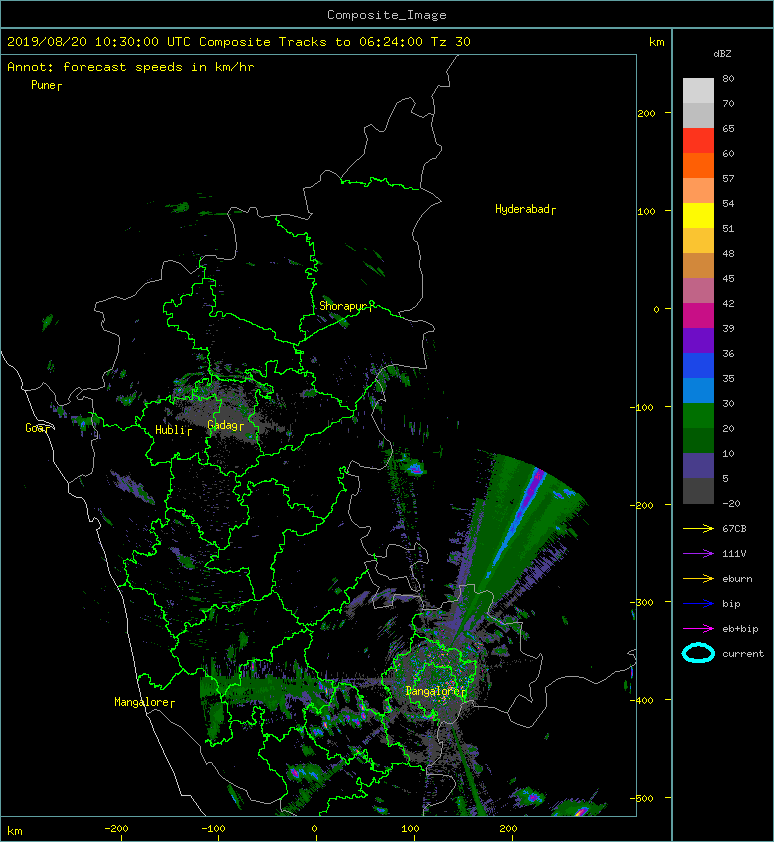
Task: Click the cyan 'current' ellipse legend icon
Action: point(698,653)
